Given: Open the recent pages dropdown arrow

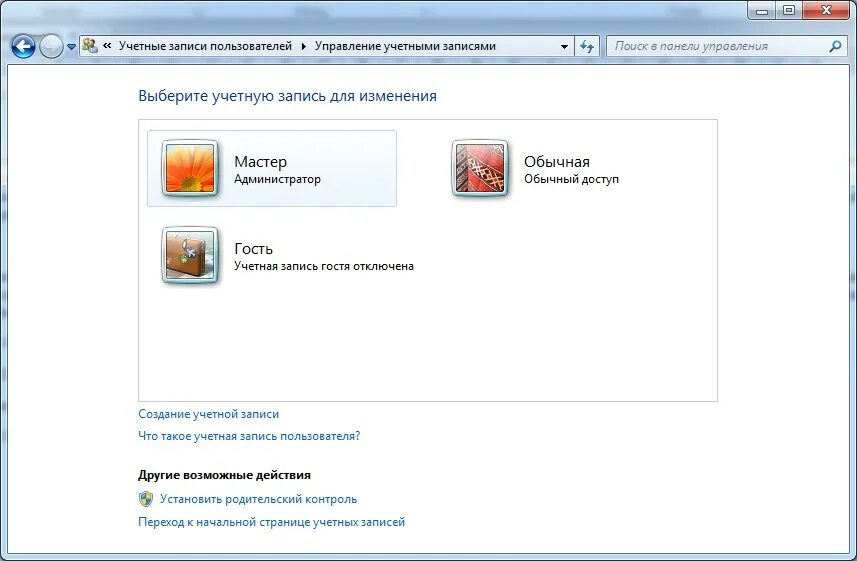Looking at the screenshot, I should (x=71, y=47).
